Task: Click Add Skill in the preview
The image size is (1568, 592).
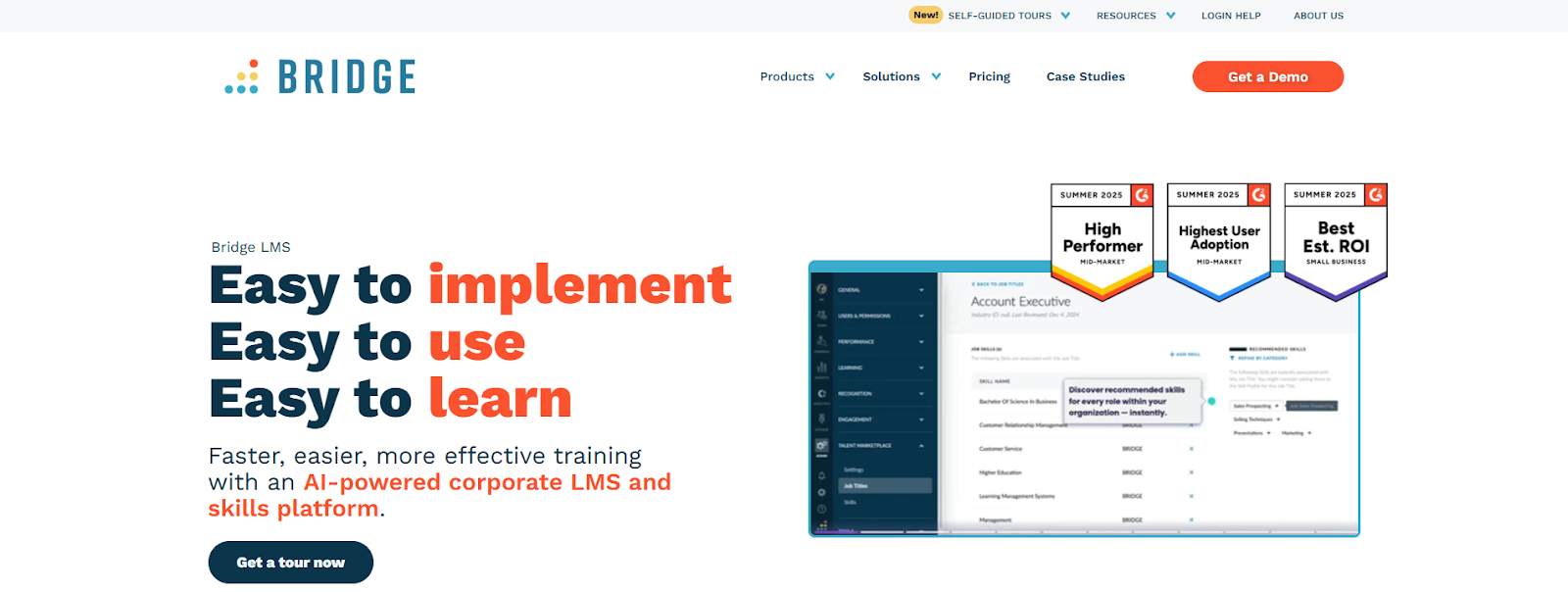Action: (x=1185, y=354)
